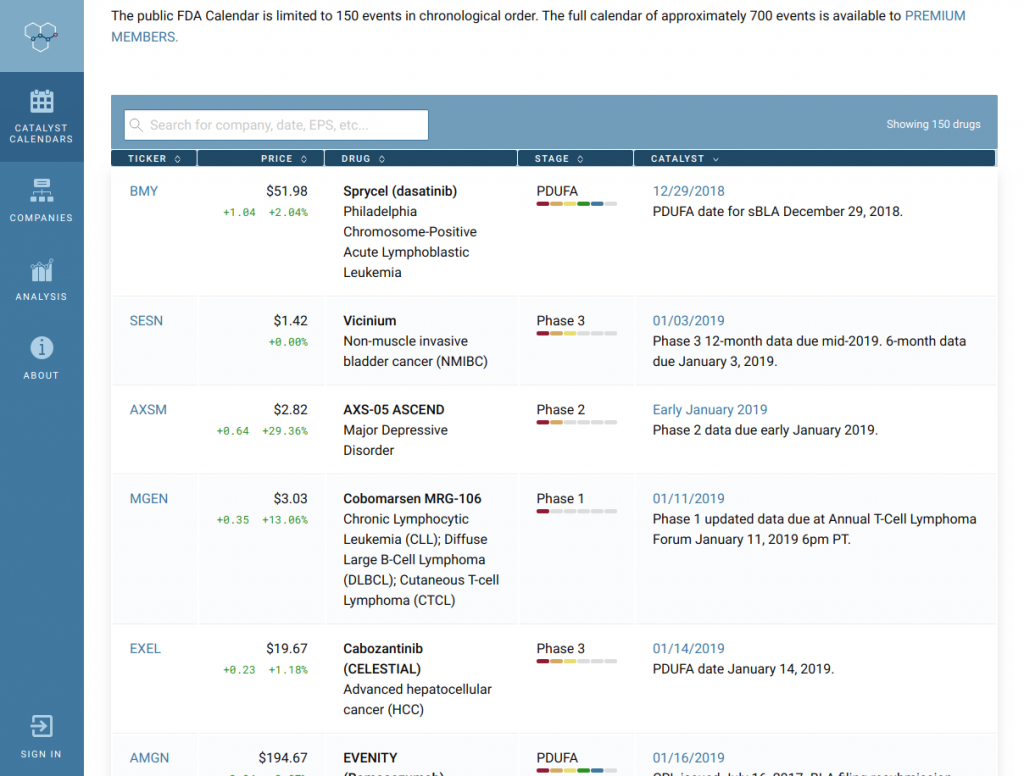Open the BMY ticker link
Screen dimensions: 1024x776
coord(144,191)
